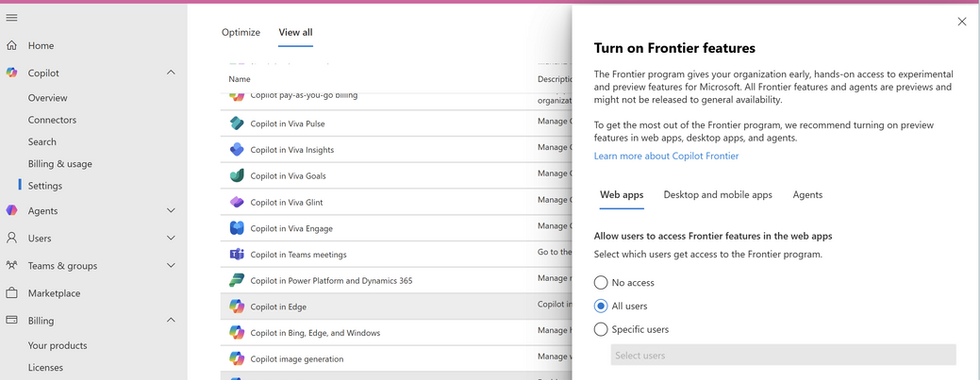The height and width of the screenshot is (380, 980).
Task: Open Copilot in Viva Insights setting
Action: (292, 150)
